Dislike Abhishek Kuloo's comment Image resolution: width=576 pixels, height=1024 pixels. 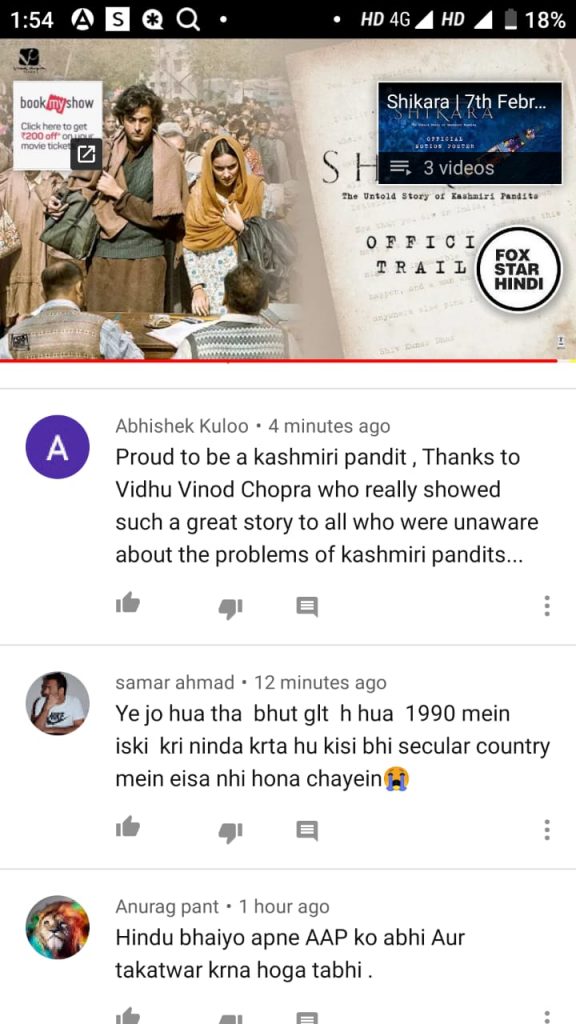click(231, 609)
